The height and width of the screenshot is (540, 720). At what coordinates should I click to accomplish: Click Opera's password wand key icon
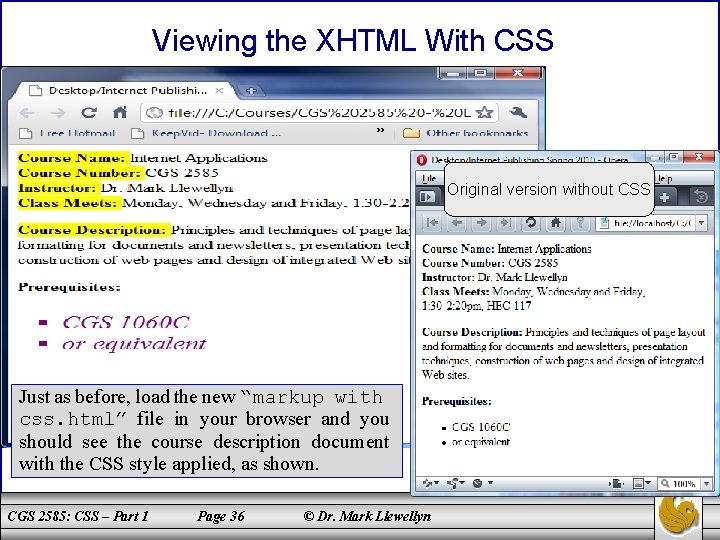(x=580, y=223)
